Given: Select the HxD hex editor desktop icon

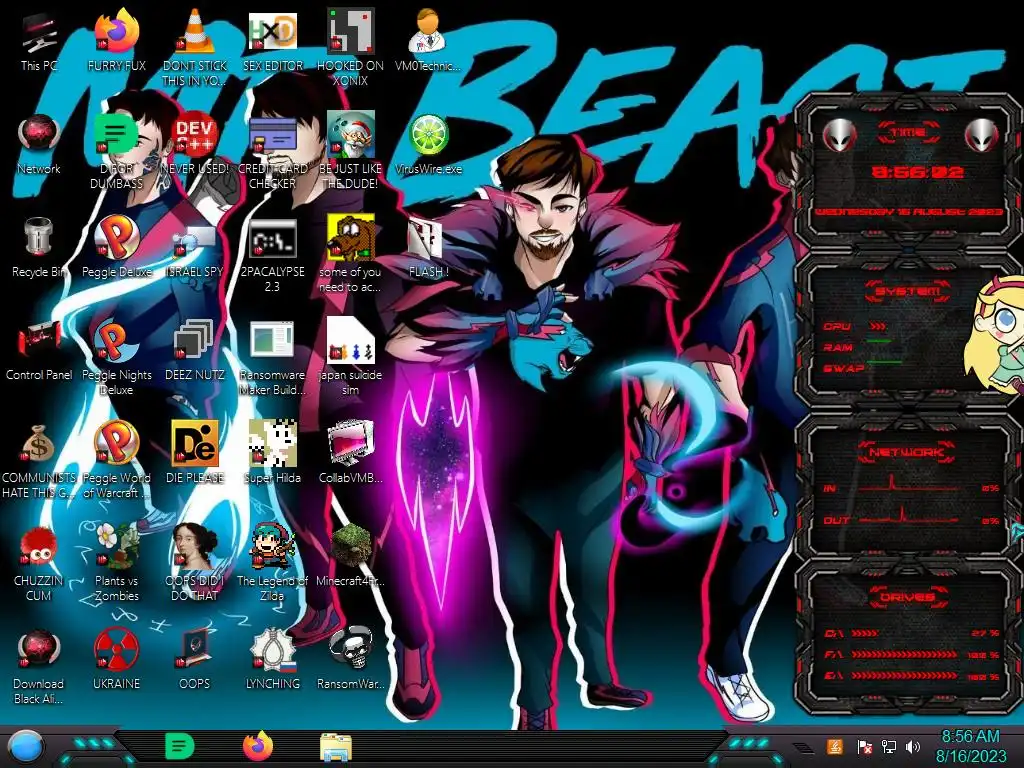Looking at the screenshot, I should tap(272, 42).
